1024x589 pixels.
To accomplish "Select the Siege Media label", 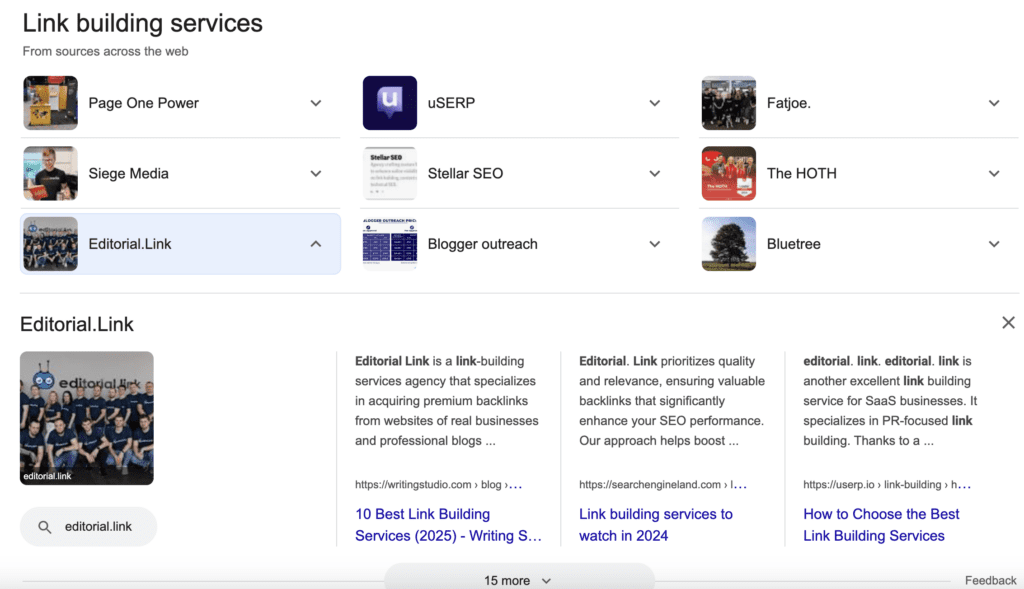I will [129, 174].
